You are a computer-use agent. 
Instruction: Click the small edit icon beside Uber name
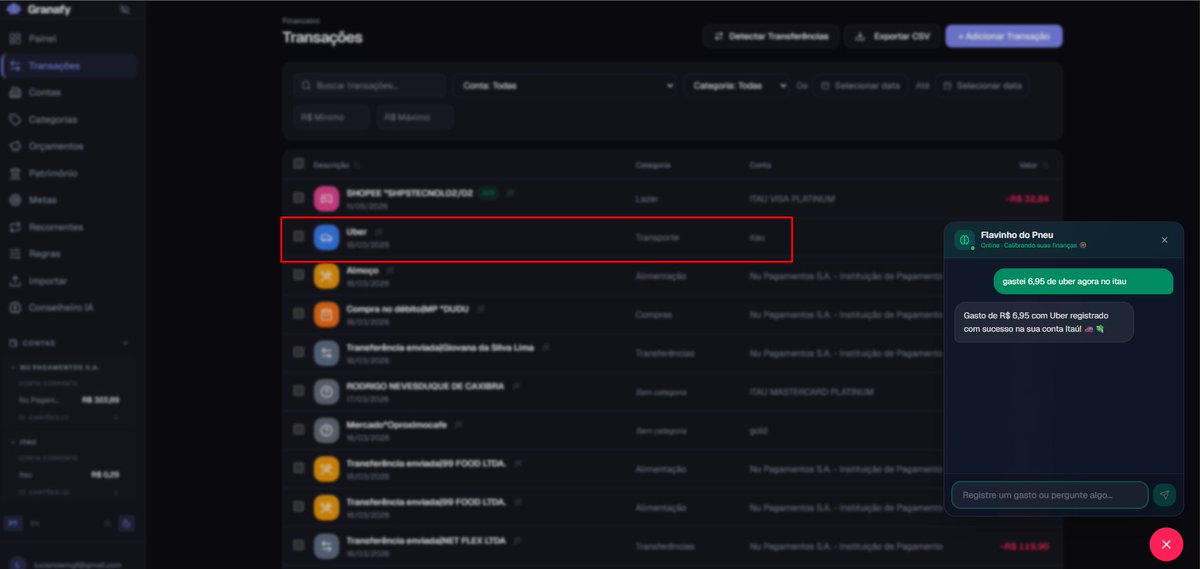pyautogui.click(x=378, y=231)
